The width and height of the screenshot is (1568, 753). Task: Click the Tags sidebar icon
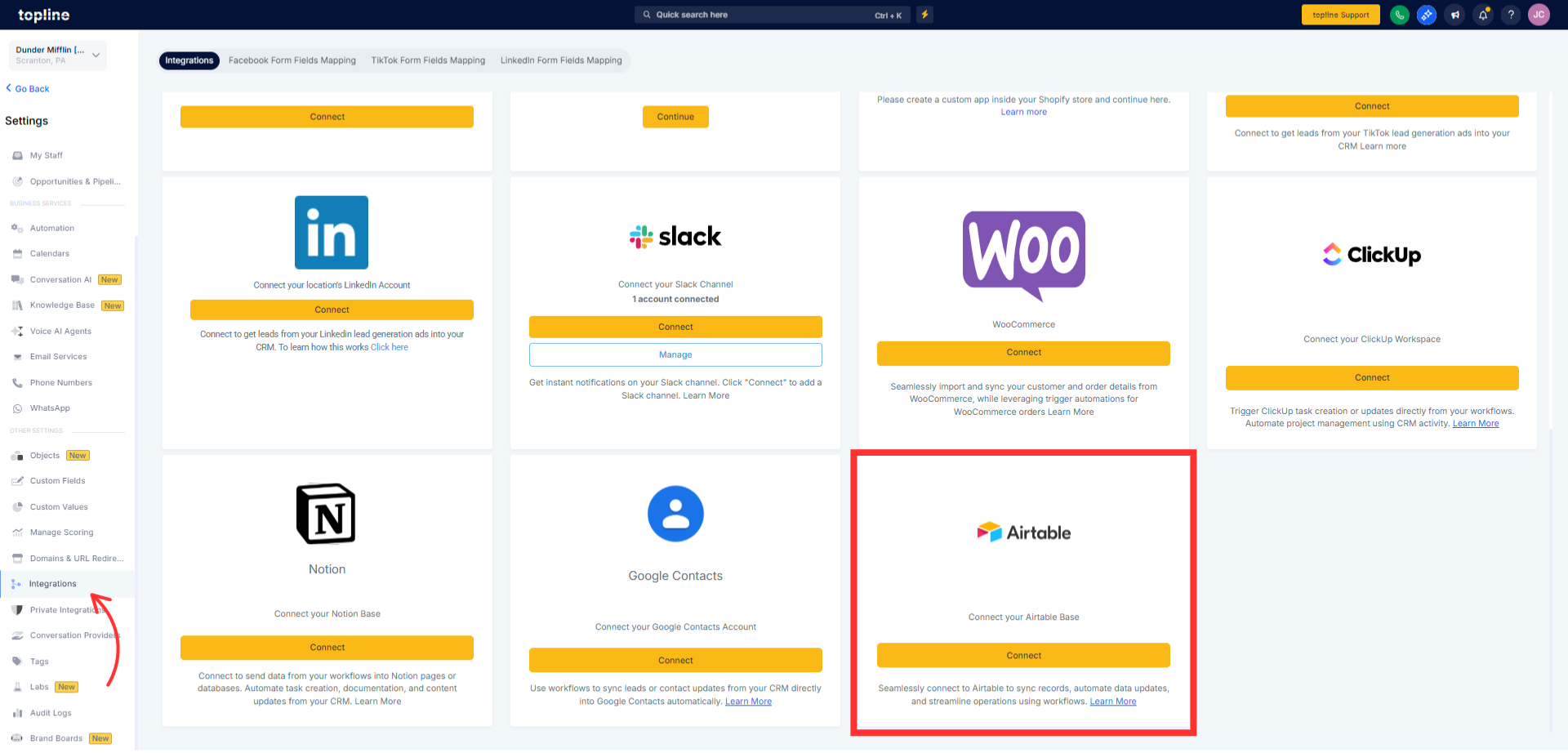tap(17, 662)
